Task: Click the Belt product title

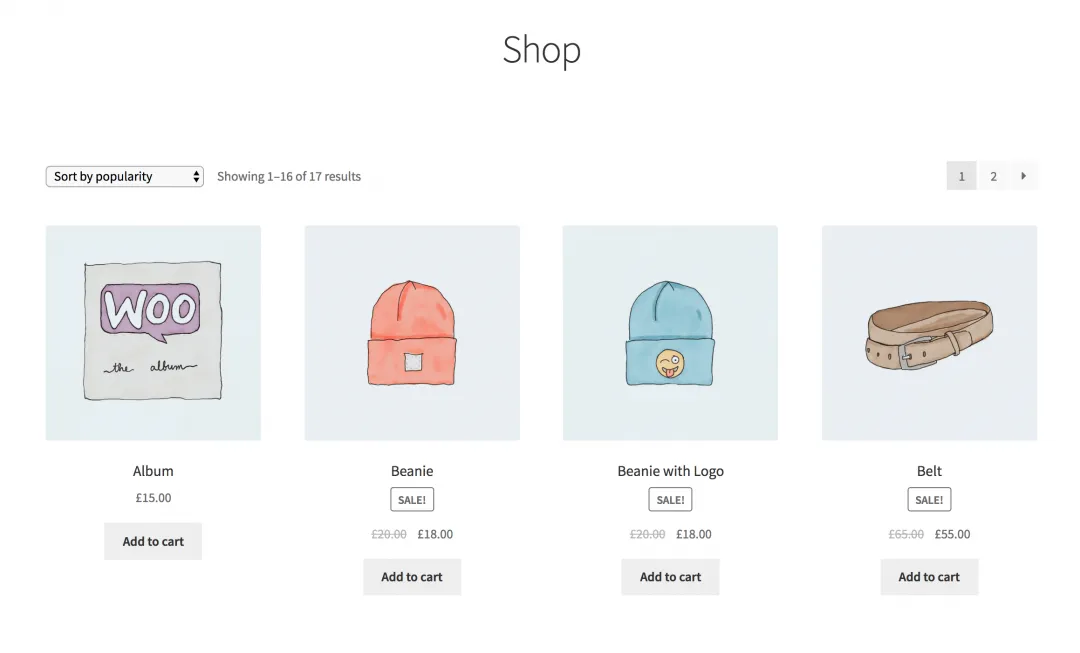Action: (x=929, y=471)
